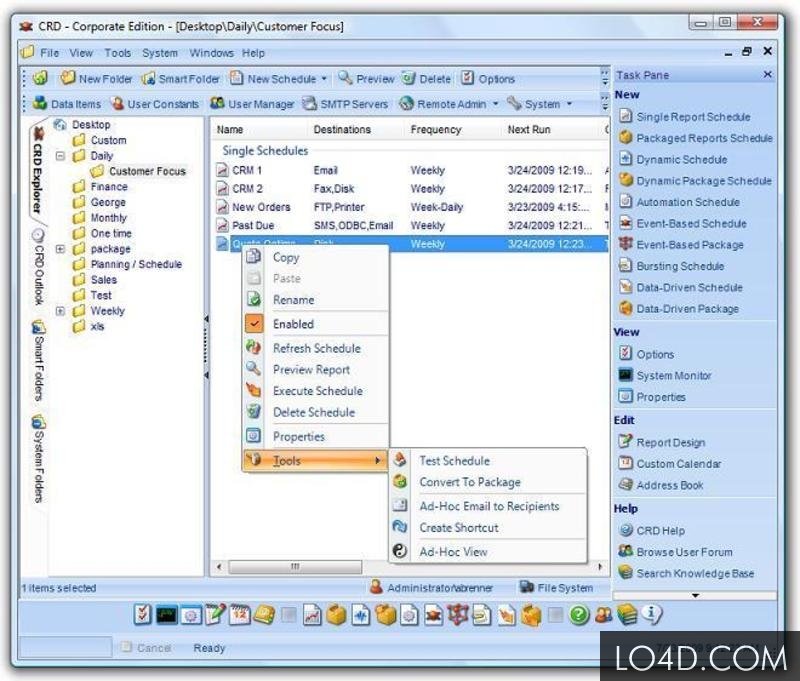The height and width of the screenshot is (681, 800).
Task: Click the Custom Calendar link in Task Pane
Action: click(679, 464)
